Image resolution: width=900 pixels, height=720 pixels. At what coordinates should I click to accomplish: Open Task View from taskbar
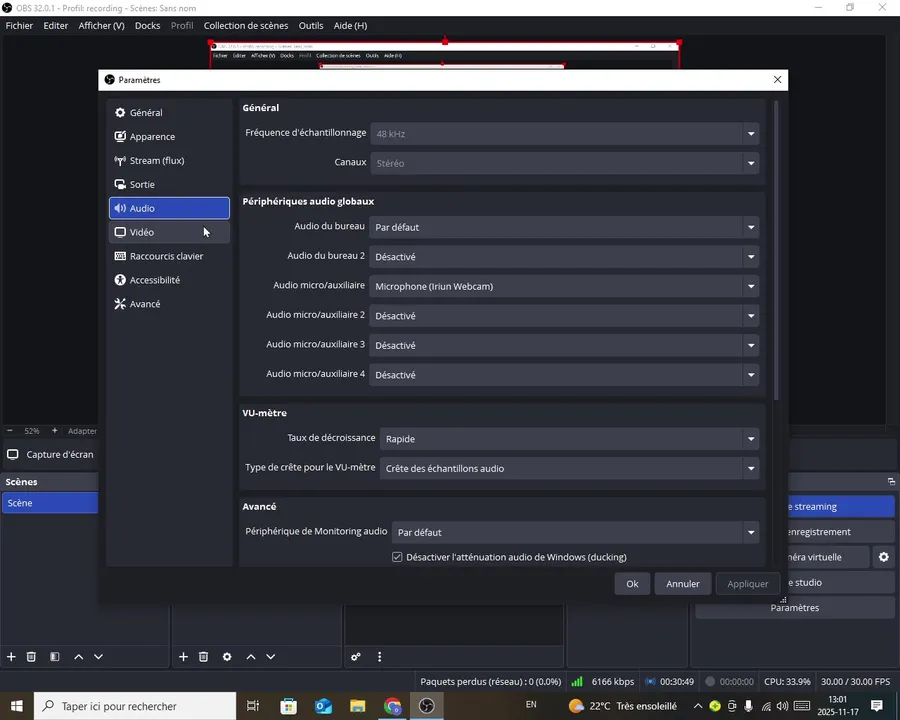tap(253, 706)
